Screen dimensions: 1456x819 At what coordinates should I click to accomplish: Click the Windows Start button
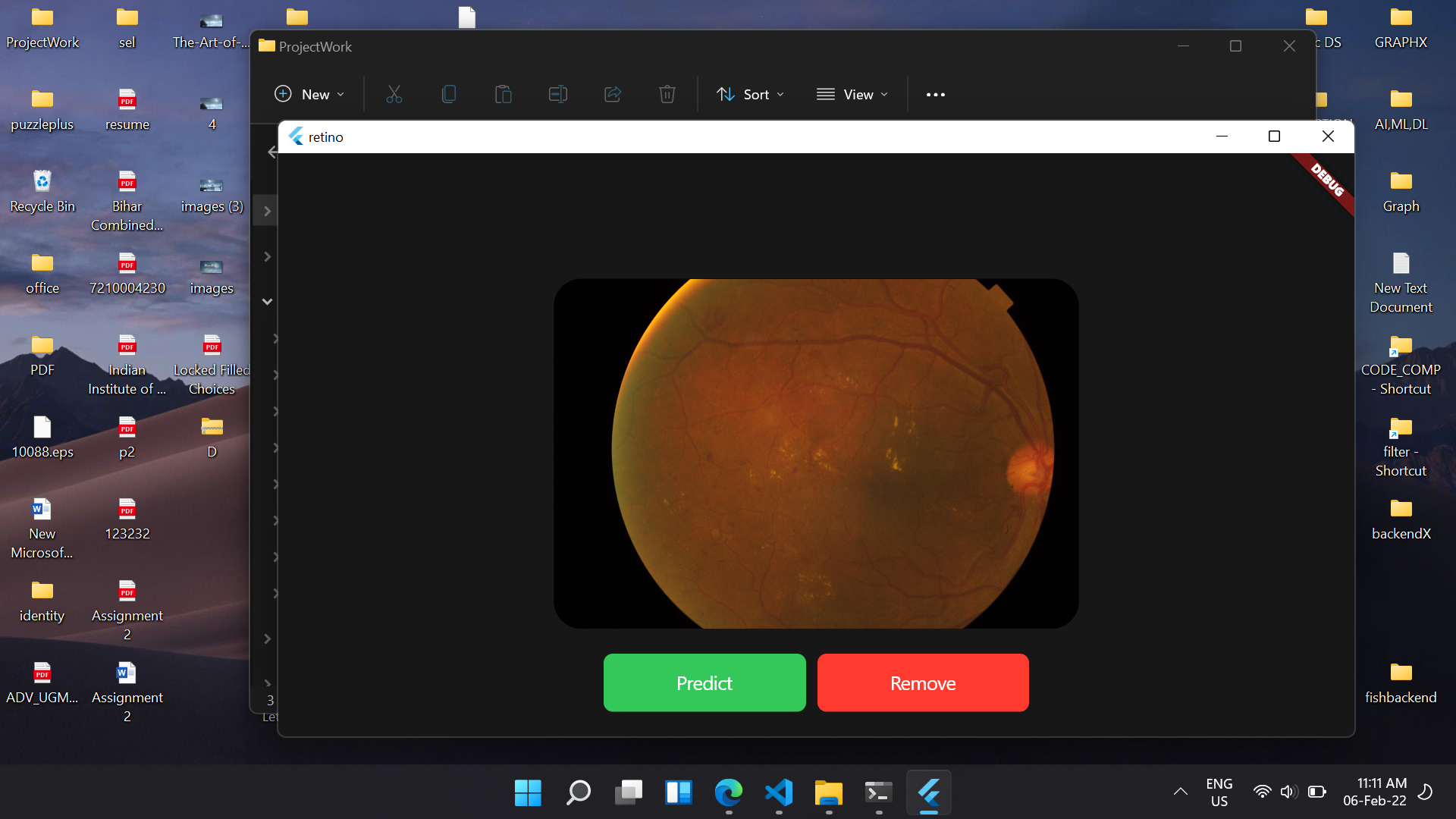tap(528, 792)
